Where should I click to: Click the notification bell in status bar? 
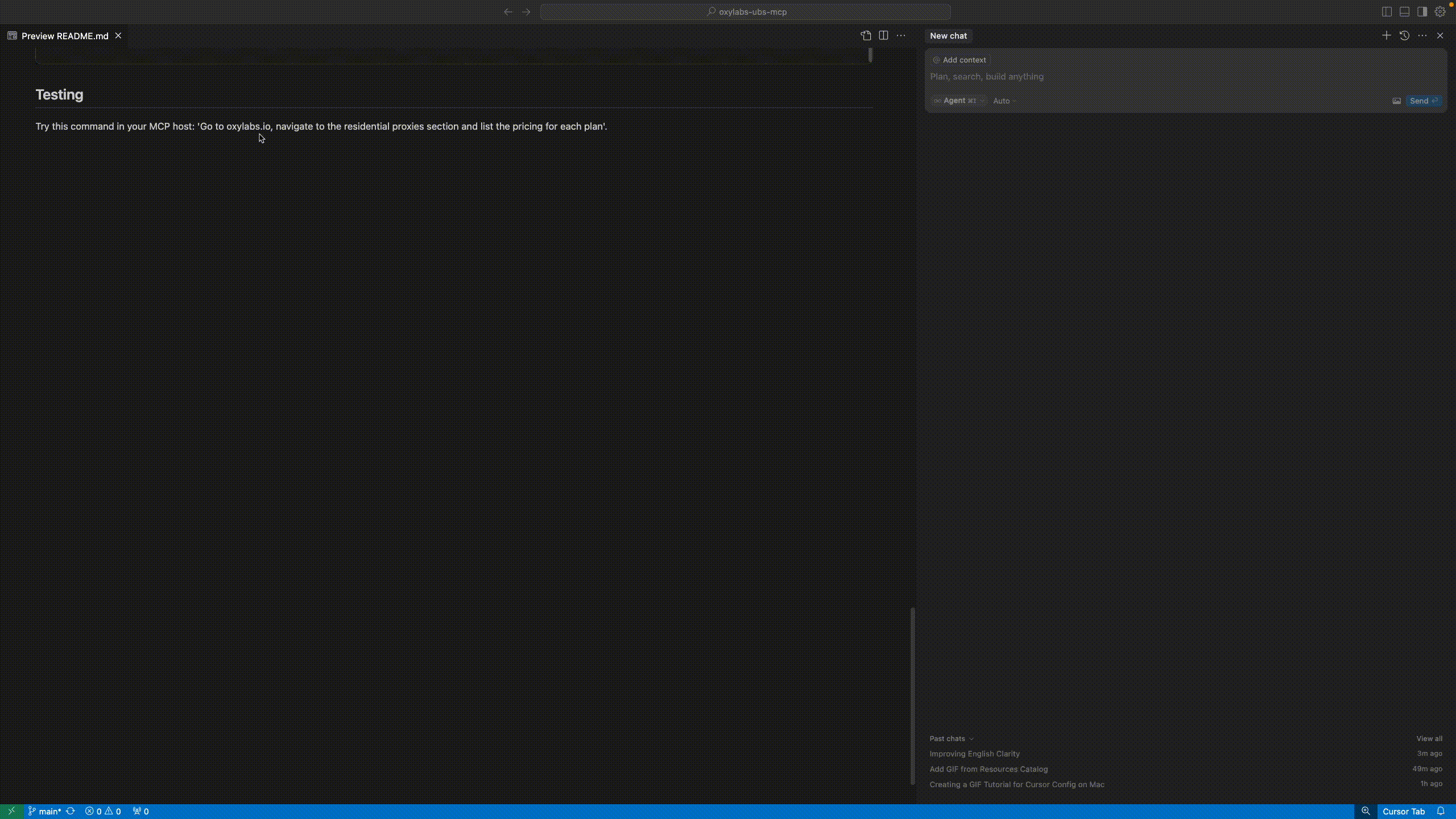click(1441, 811)
